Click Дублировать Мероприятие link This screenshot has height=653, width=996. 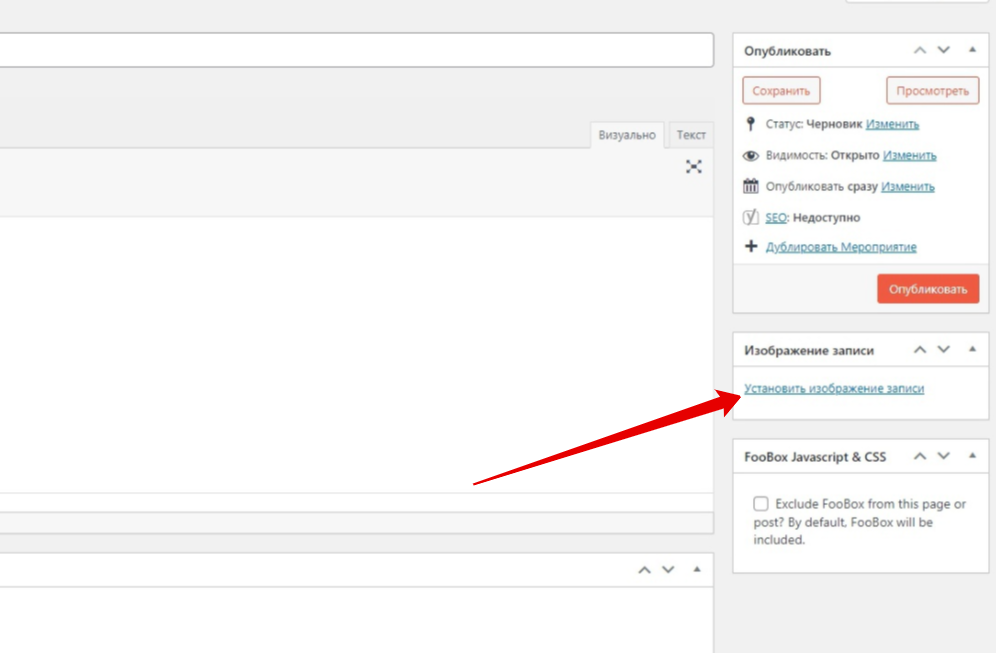pyautogui.click(x=841, y=246)
